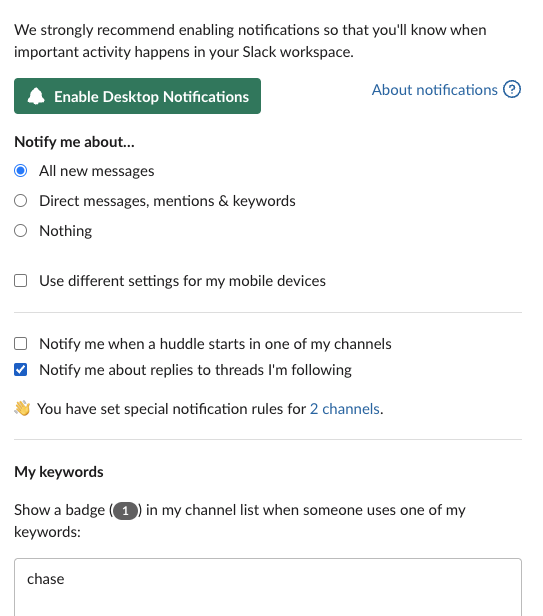Click the Nothing label text
The height and width of the screenshot is (616, 543).
pos(66,231)
